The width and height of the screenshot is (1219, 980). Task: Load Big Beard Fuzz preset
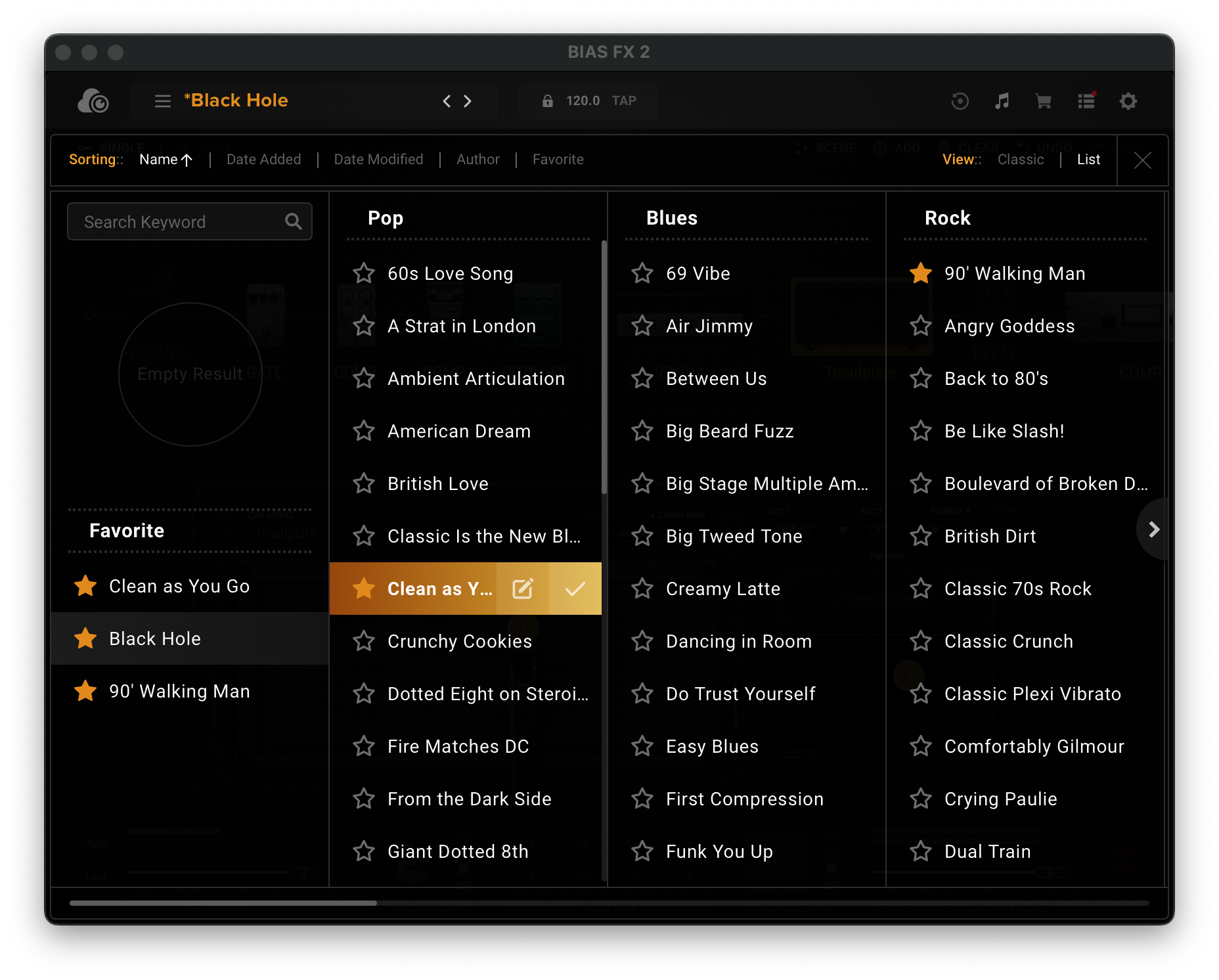pos(747,431)
